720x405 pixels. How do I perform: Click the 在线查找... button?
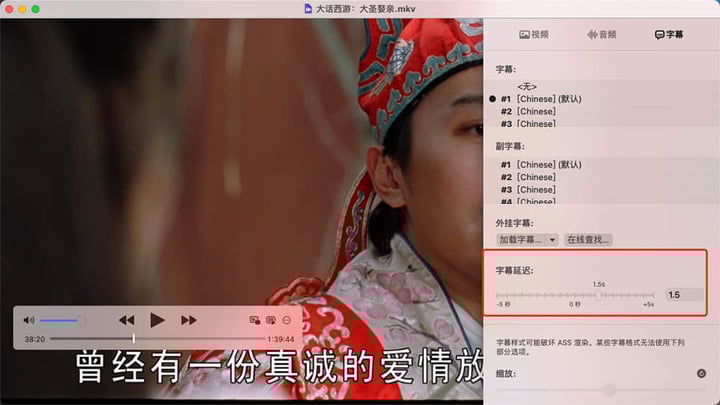(x=588, y=240)
